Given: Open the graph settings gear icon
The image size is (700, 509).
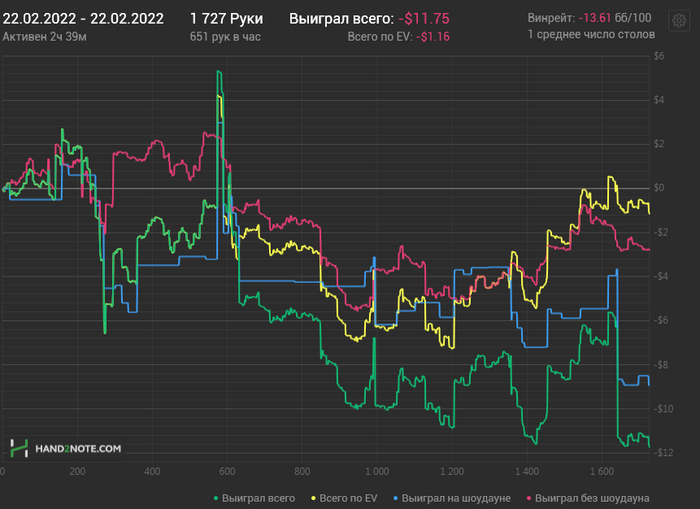Looking at the screenshot, I should [678, 22].
